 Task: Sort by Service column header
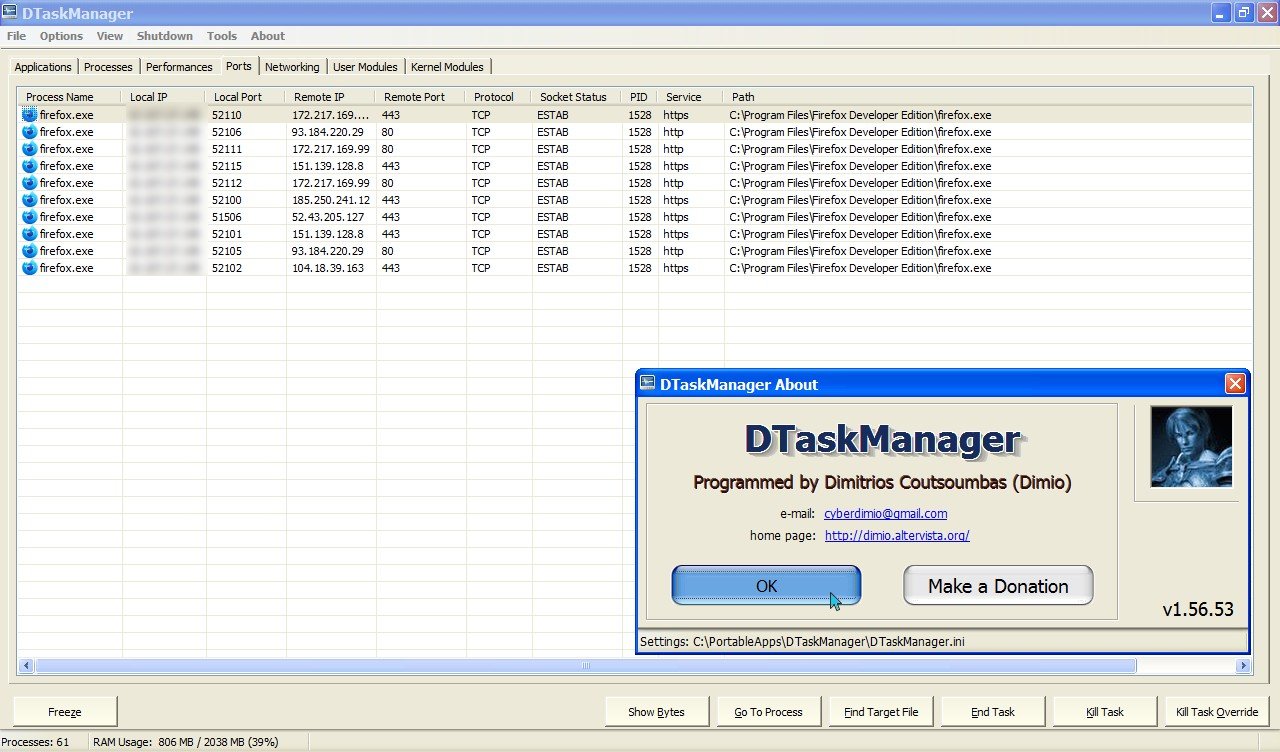pyautogui.click(x=691, y=97)
